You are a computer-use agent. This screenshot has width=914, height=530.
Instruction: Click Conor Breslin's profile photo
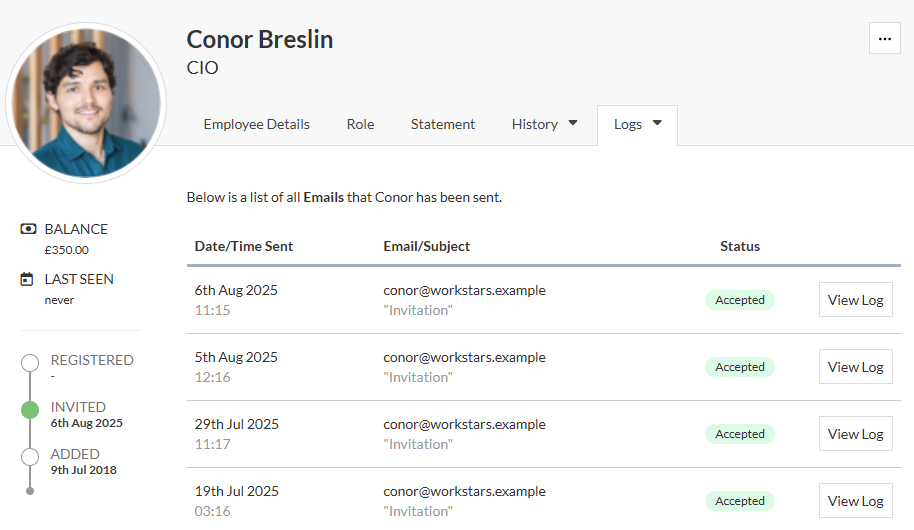pos(86,100)
